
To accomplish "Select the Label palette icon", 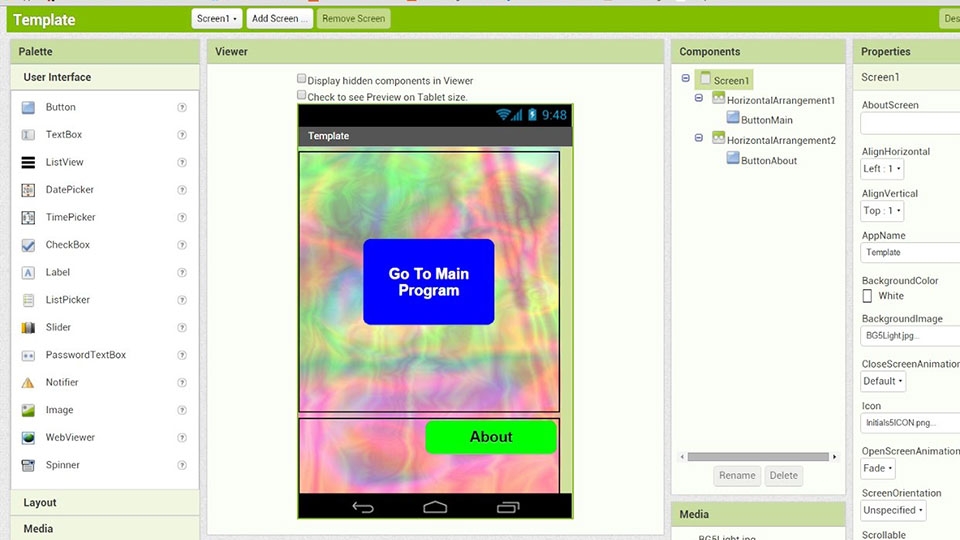I will pyautogui.click(x=28, y=272).
